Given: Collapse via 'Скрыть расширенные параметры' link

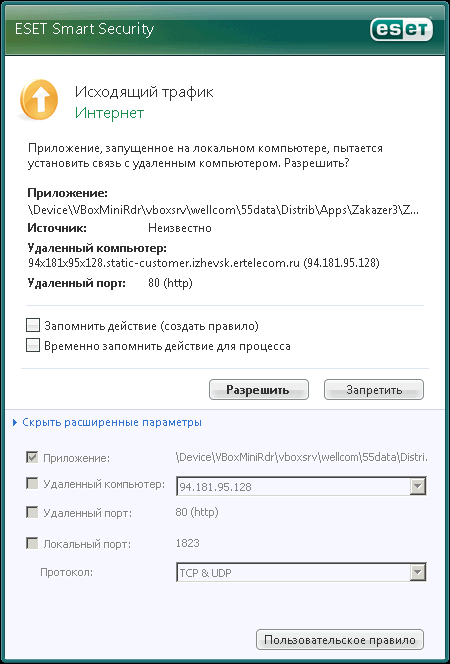Looking at the screenshot, I should coord(112,422).
